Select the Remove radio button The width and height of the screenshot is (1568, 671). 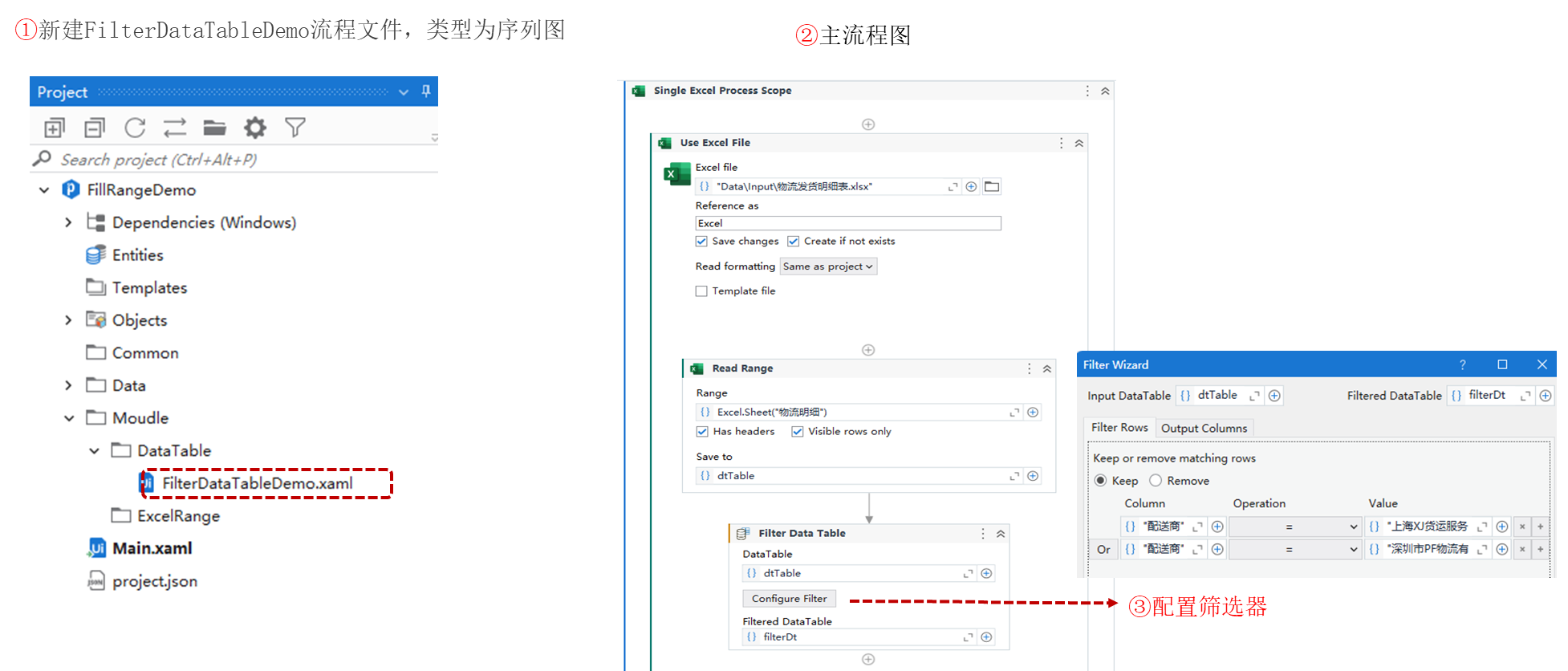click(x=1156, y=481)
